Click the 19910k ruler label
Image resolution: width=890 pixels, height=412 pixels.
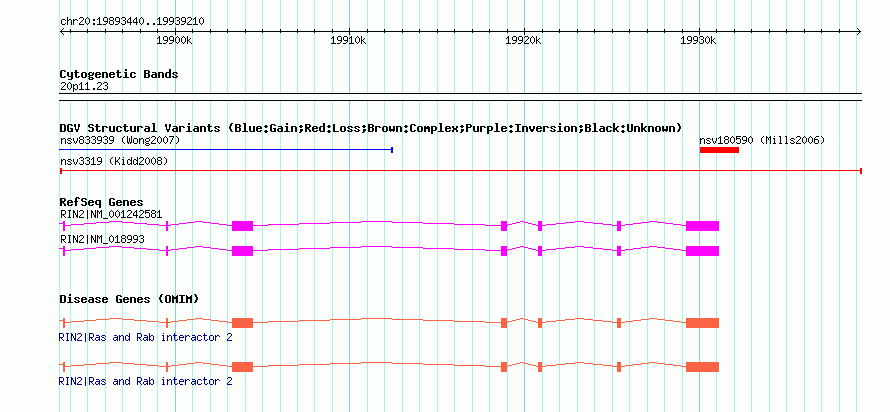pyautogui.click(x=349, y=41)
